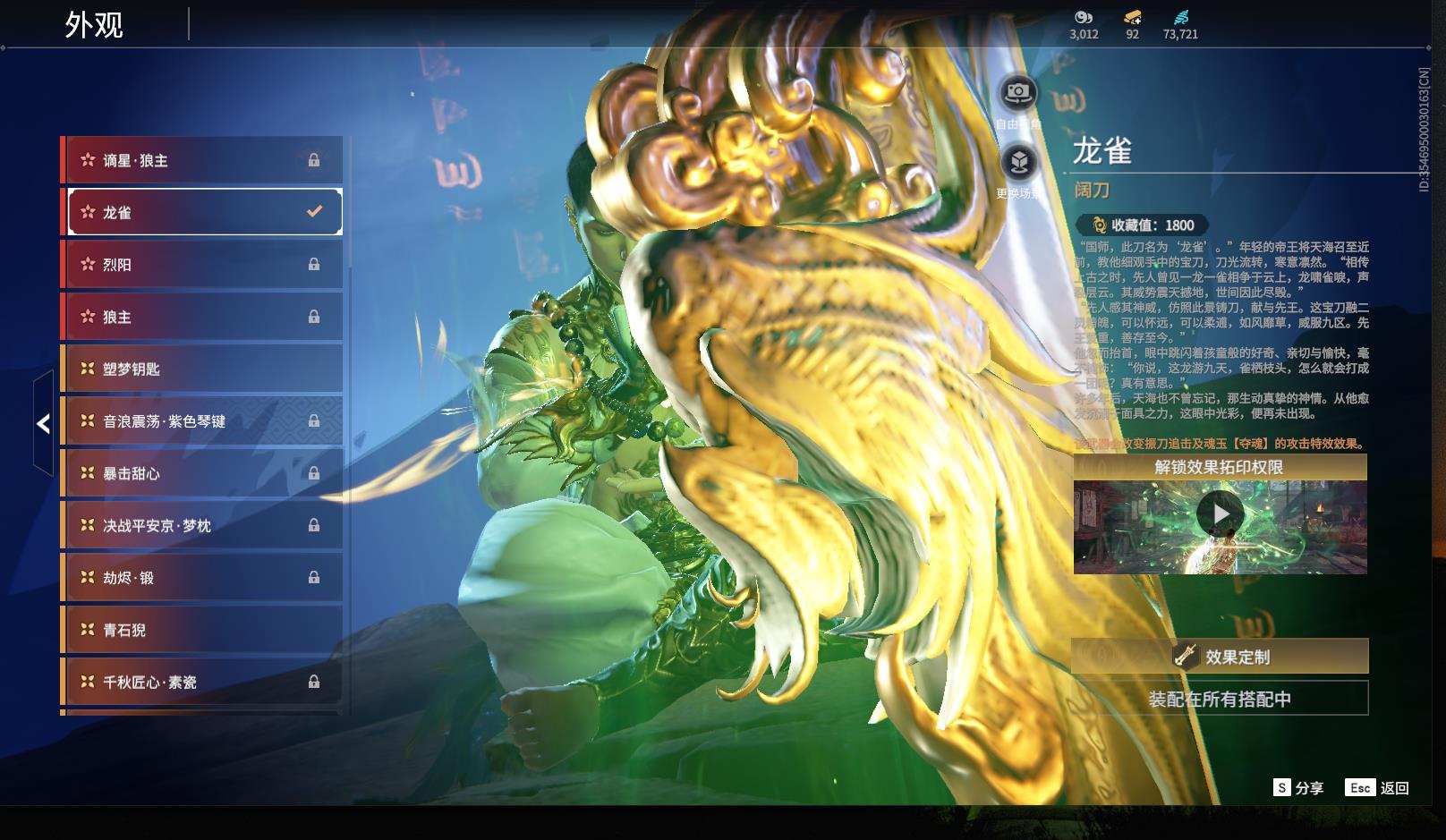The width and height of the screenshot is (1446, 840).
Task: Click the 73,721 currency amount
Action: pyautogui.click(x=1180, y=34)
